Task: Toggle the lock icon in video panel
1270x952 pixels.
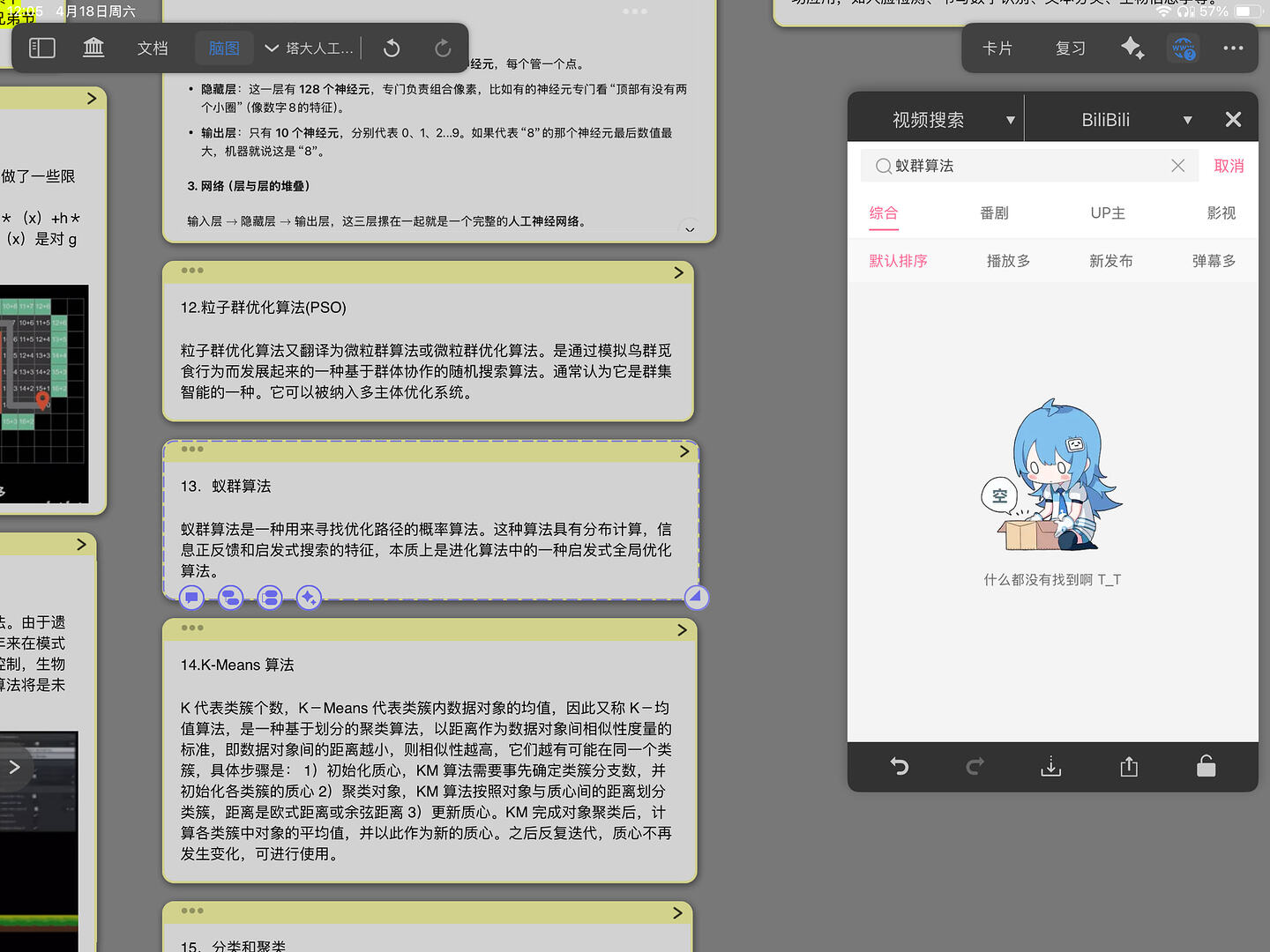Action: pyautogui.click(x=1206, y=767)
